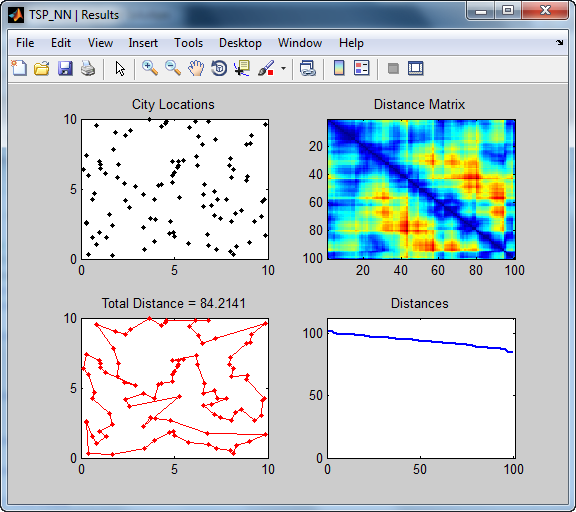The width and height of the screenshot is (576, 512).
Task: Click the dock figure arrow in menu bar
Action: coord(559,43)
